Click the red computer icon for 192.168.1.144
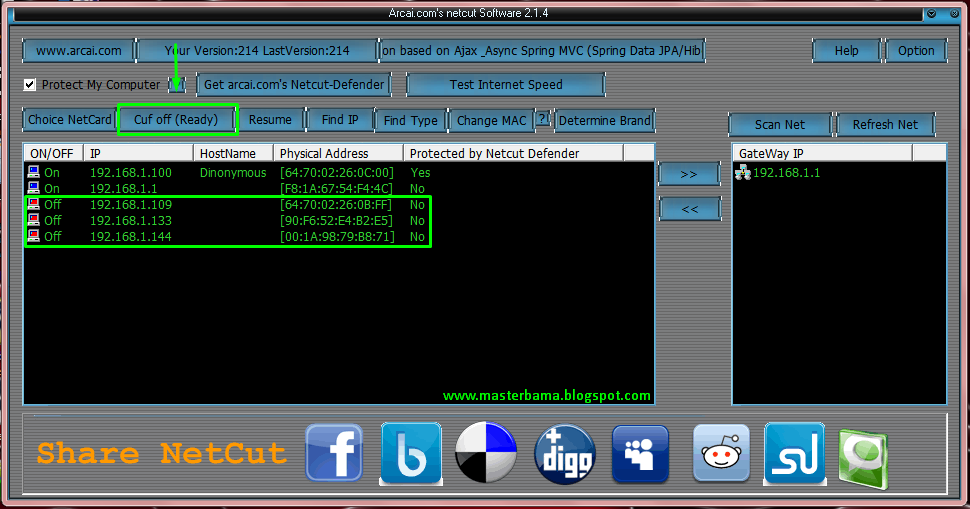 click(x=33, y=236)
